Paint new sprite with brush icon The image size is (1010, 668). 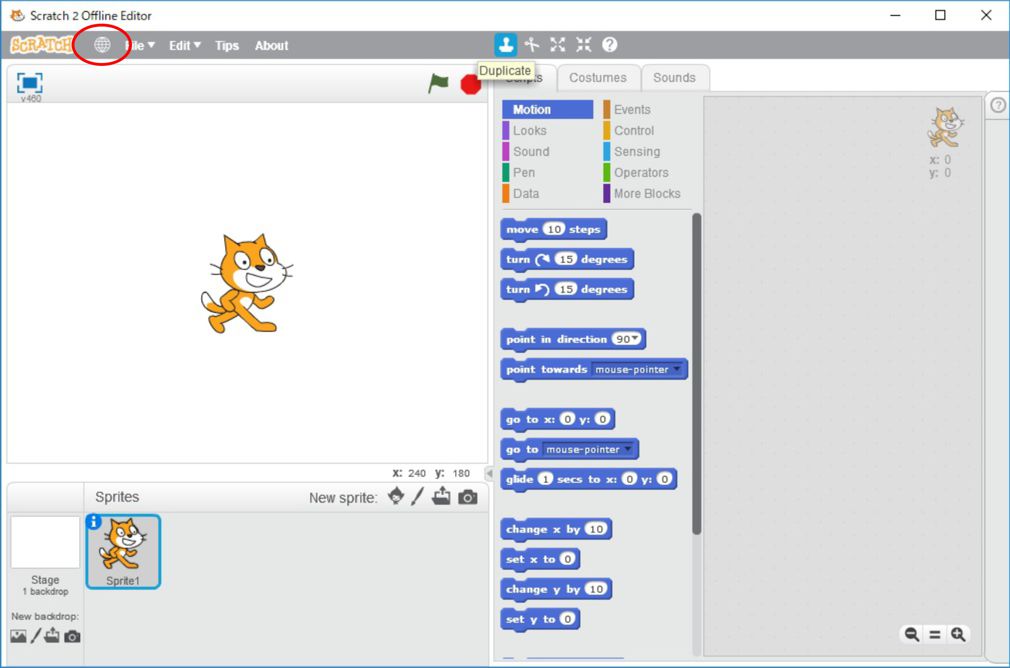point(418,496)
